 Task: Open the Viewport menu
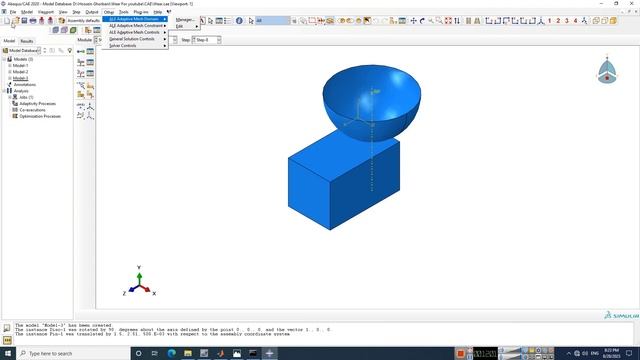[46, 12]
